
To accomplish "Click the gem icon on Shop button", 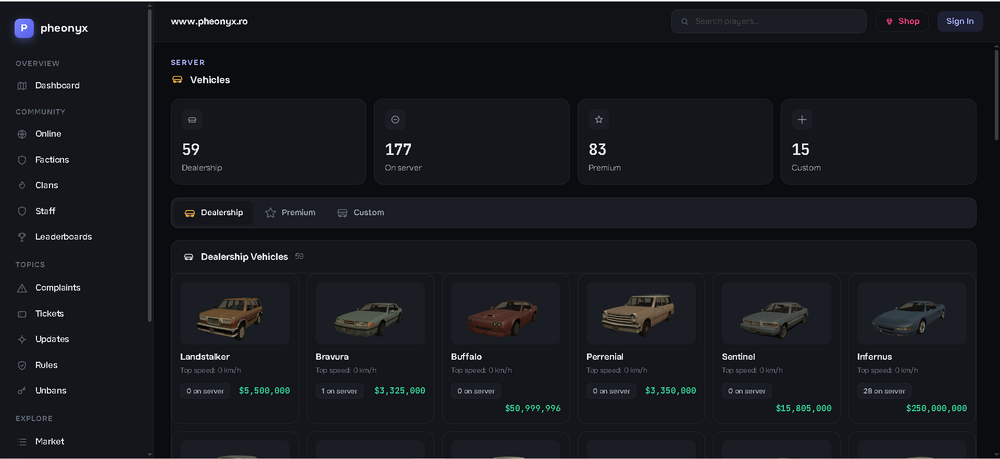I will 889,22.
